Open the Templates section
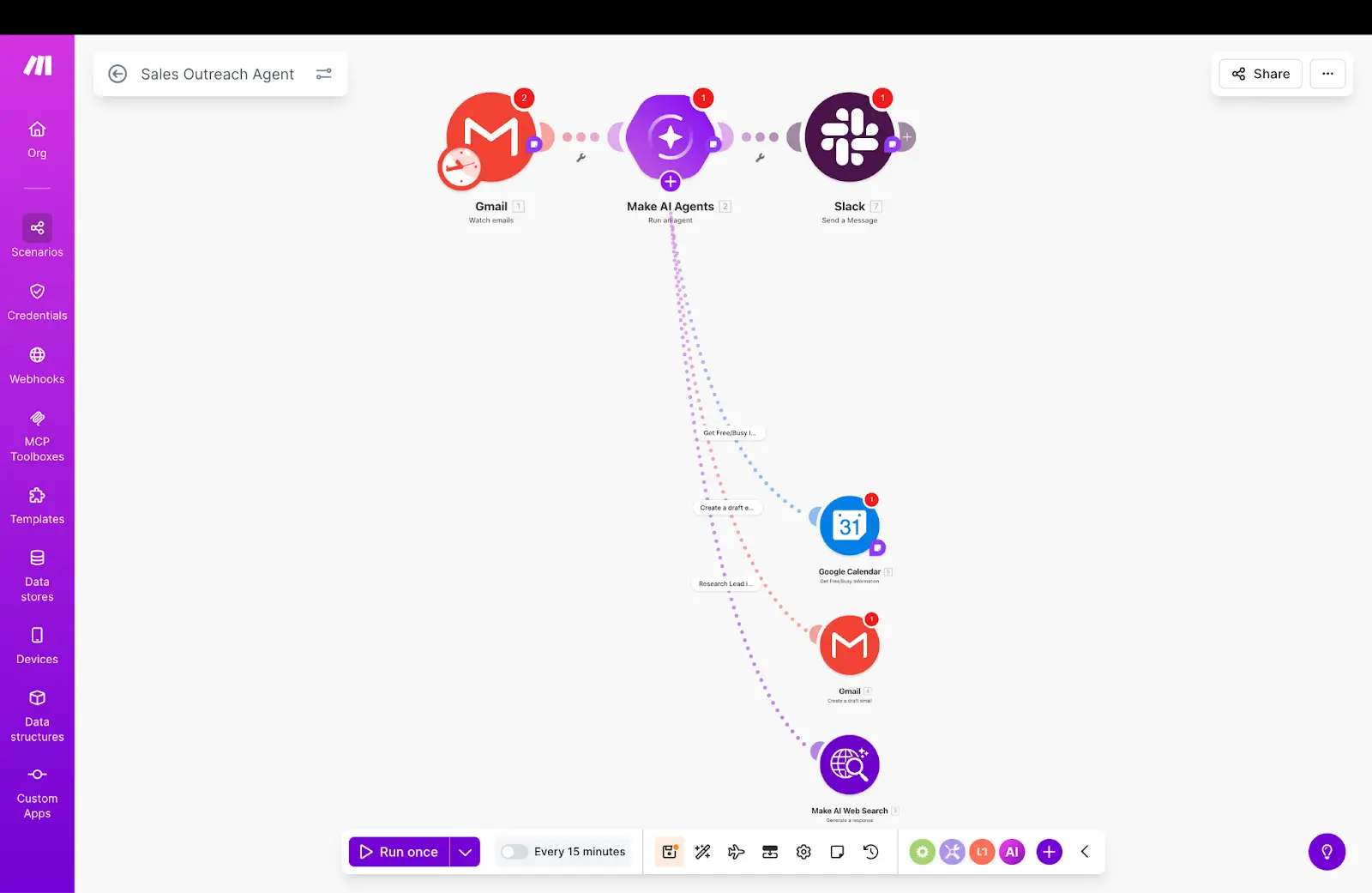This screenshot has height=893, width=1372. pyautogui.click(x=37, y=506)
